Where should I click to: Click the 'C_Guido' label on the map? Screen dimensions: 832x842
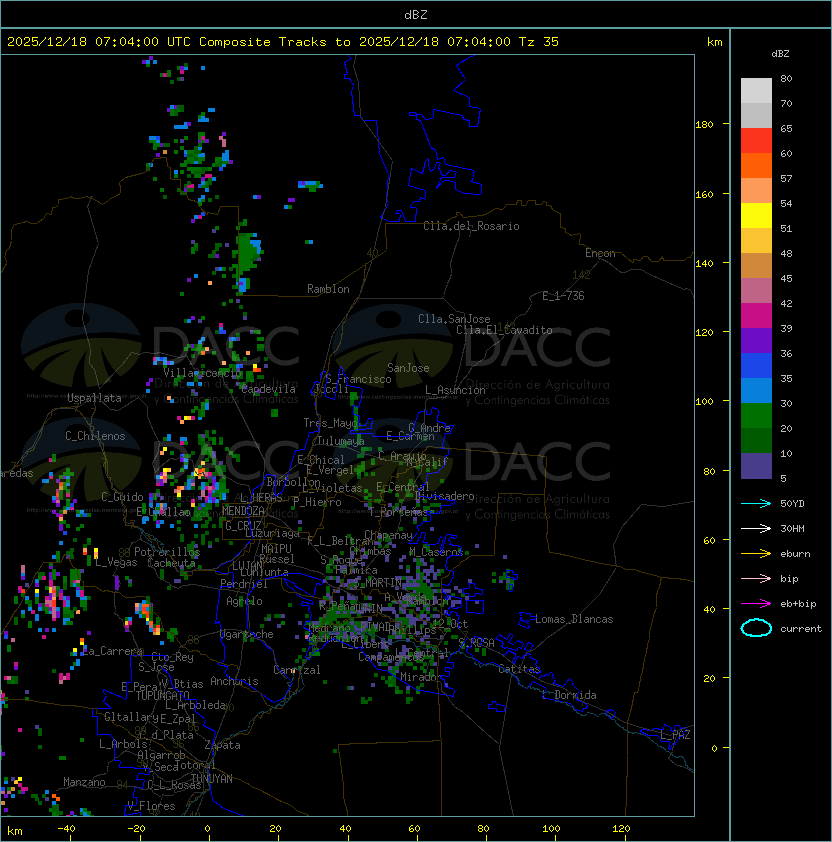coord(122,497)
